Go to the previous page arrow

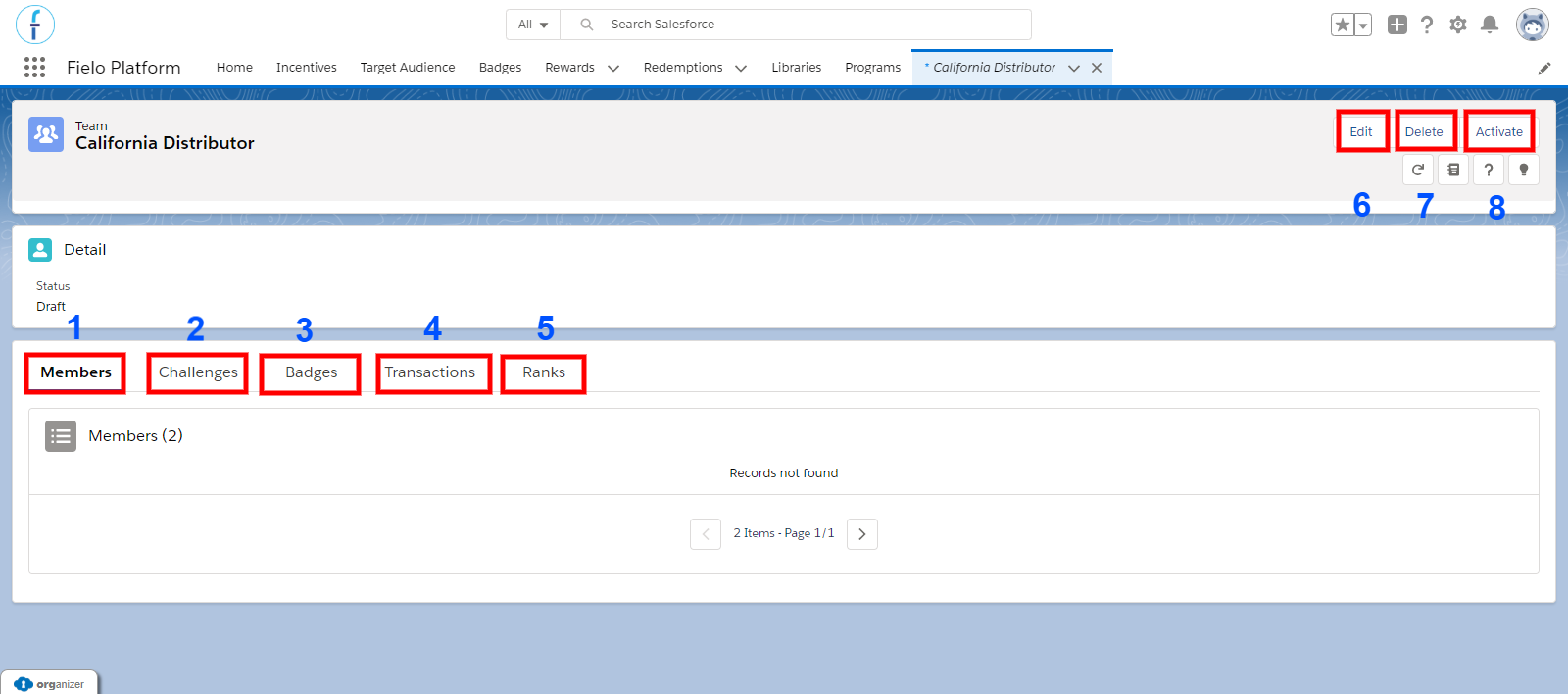point(706,534)
